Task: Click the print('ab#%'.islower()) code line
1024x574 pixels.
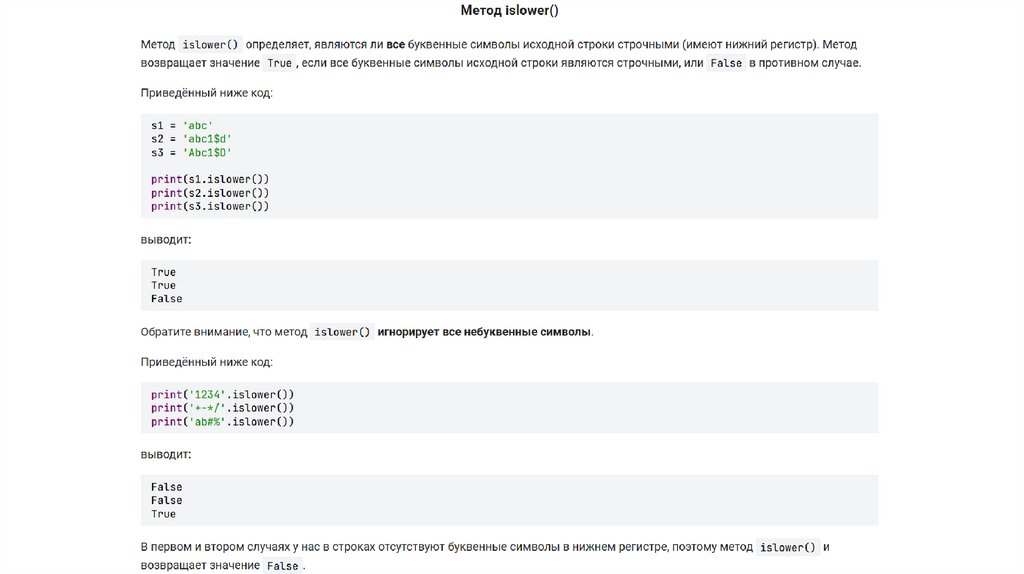Action: tap(222, 422)
